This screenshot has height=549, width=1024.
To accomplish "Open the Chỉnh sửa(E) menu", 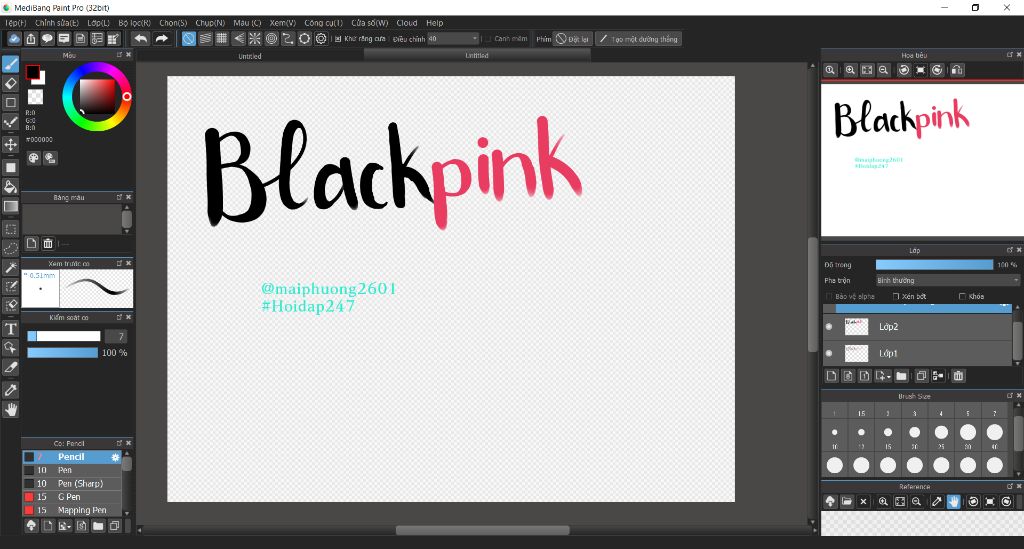I will pyautogui.click(x=57, y=23).
